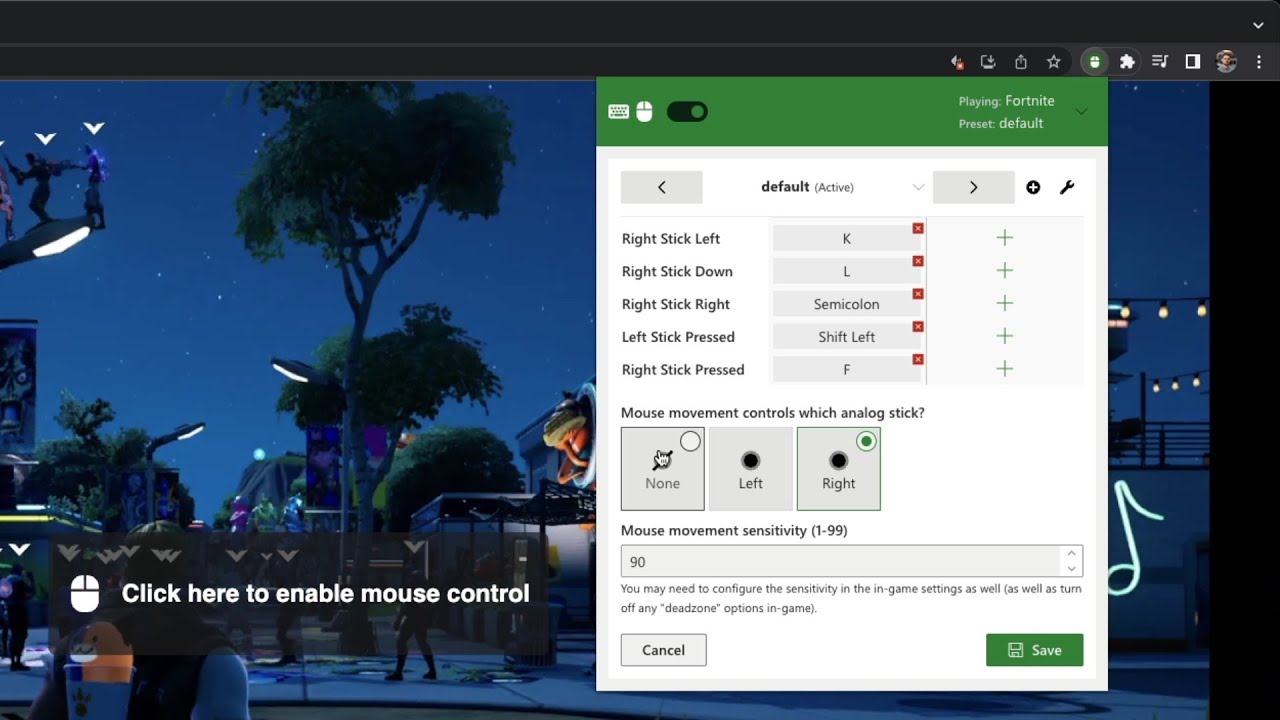Open the Chrome Extensions puzzle icon
Screen dimensions: 1280x720
[1127, 62]
